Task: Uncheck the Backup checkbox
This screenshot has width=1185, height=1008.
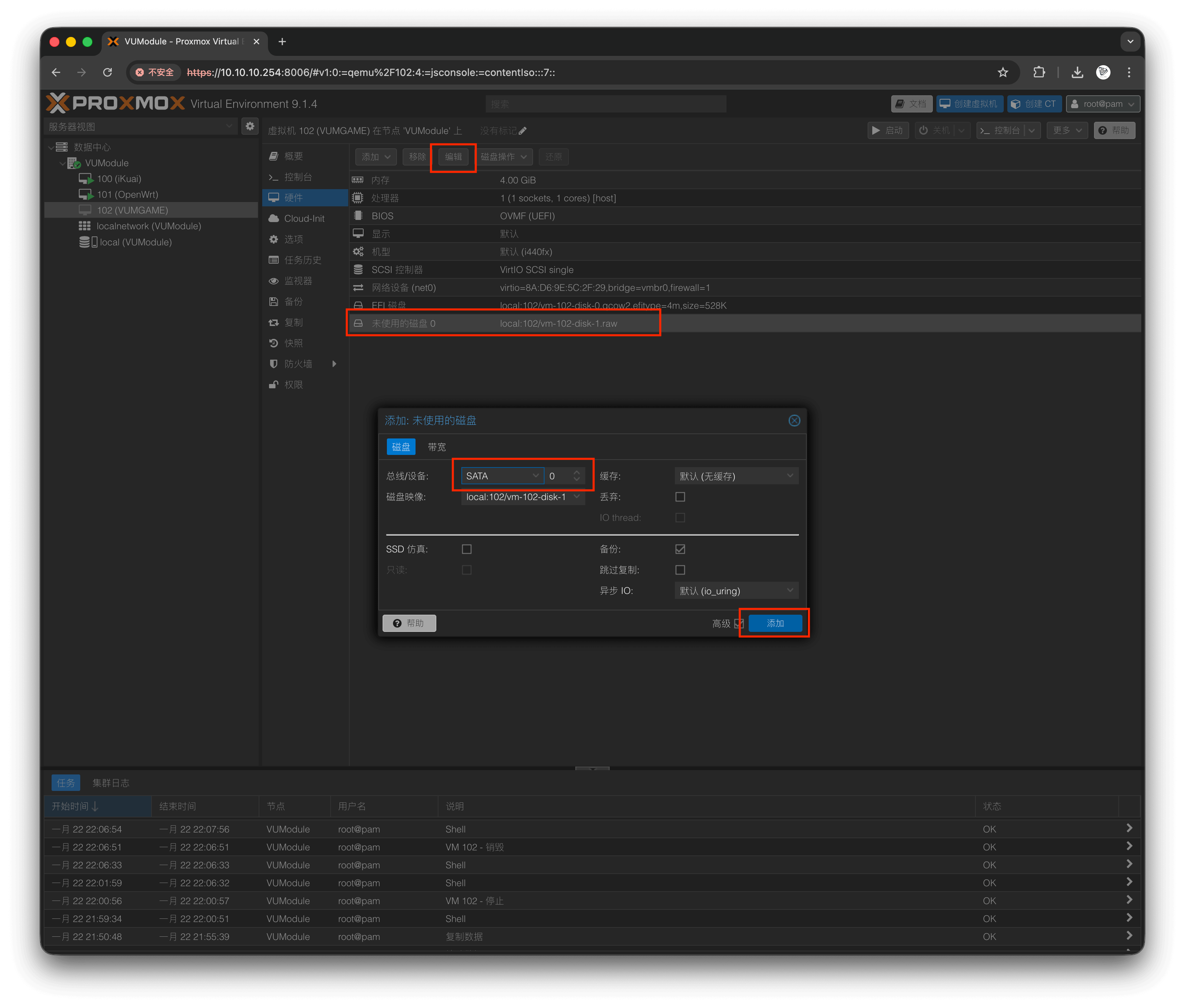Action: point(680,549)
